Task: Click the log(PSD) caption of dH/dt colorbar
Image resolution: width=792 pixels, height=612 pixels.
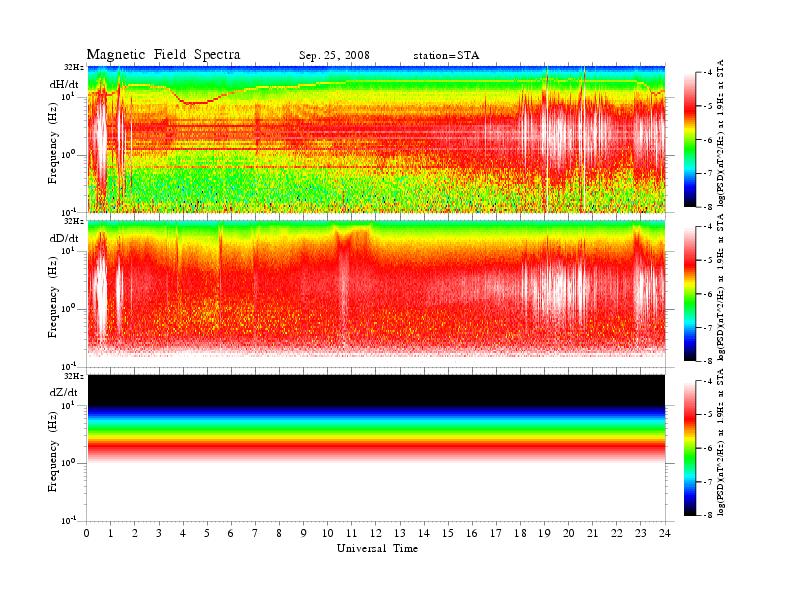Action: pos(721,133)
